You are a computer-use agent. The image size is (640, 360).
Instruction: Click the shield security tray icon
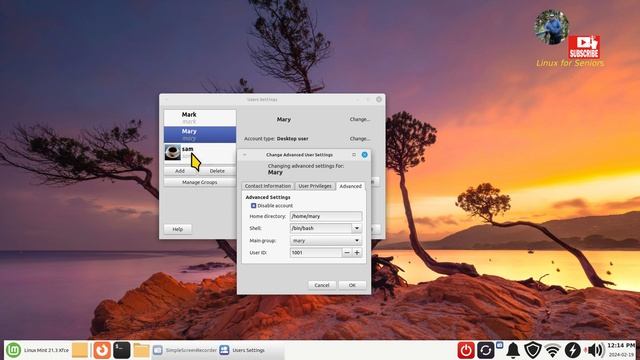click(x=533, y=350)
